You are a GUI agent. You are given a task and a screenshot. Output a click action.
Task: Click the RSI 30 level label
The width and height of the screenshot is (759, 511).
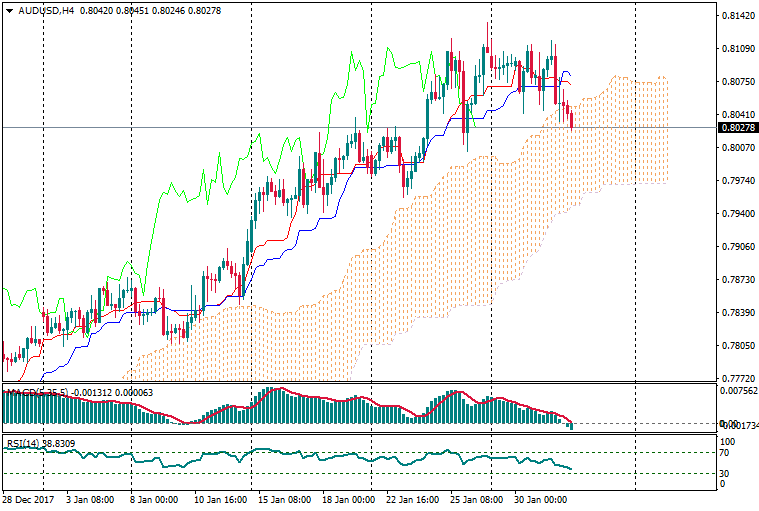point(727,473)
